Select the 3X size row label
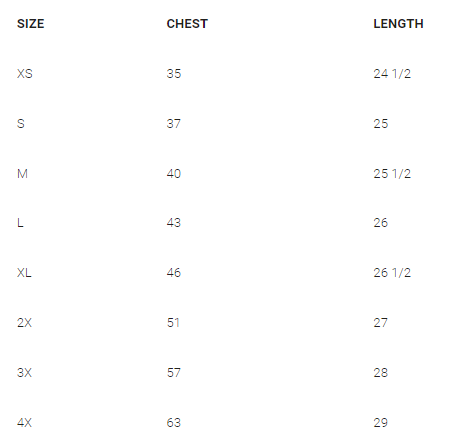The image size is (456, 448). coord(24,373)
